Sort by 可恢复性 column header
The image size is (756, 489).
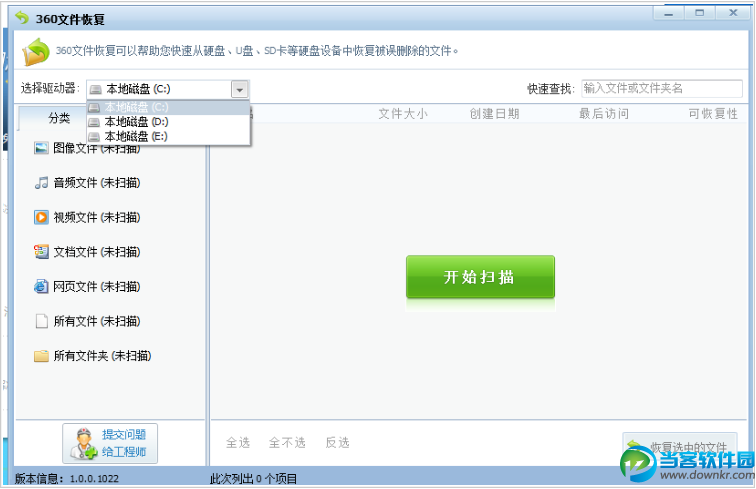(713, 114)
